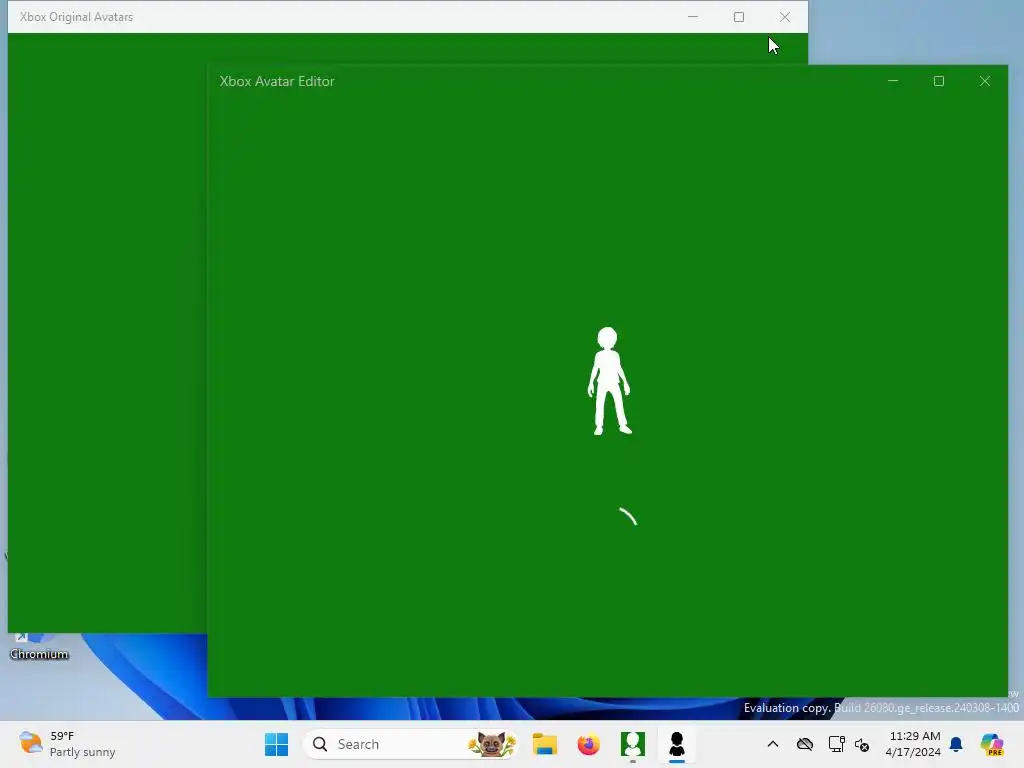Launch Firefox from the taskbar
Viewport: 1024px width, 768px height.
point(588,744)
